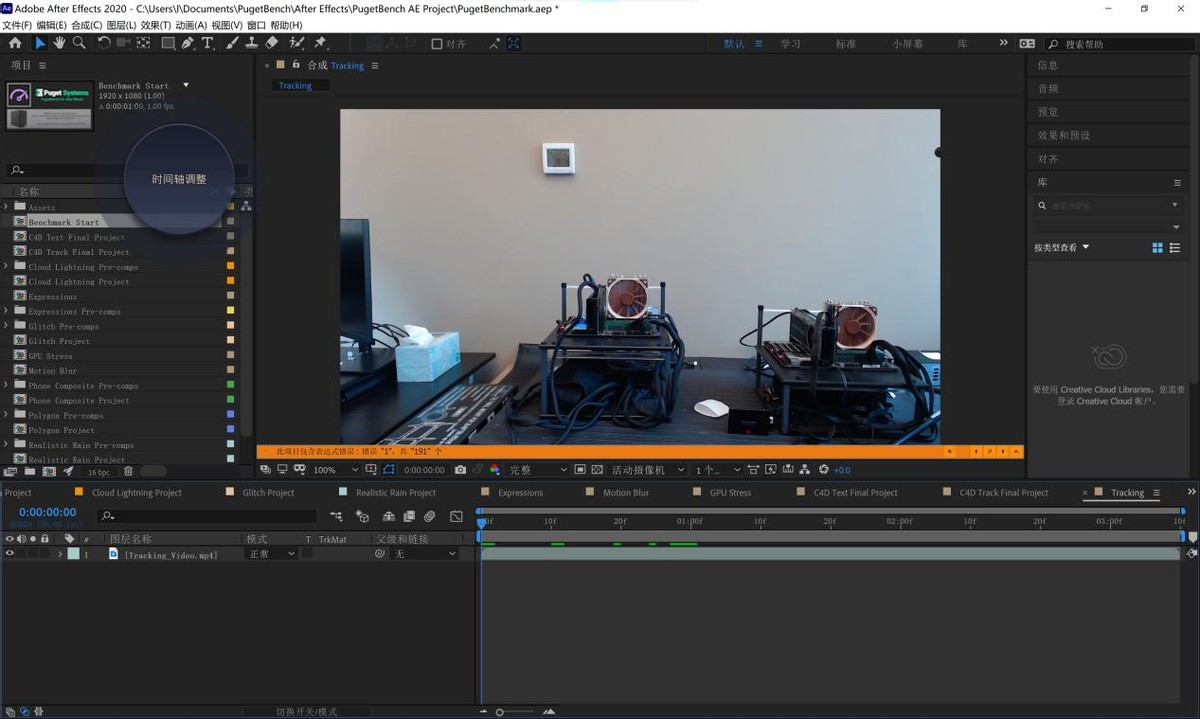Click the +0.0 exposure value
The image size is (1200, 719).
tap(842, 470)
